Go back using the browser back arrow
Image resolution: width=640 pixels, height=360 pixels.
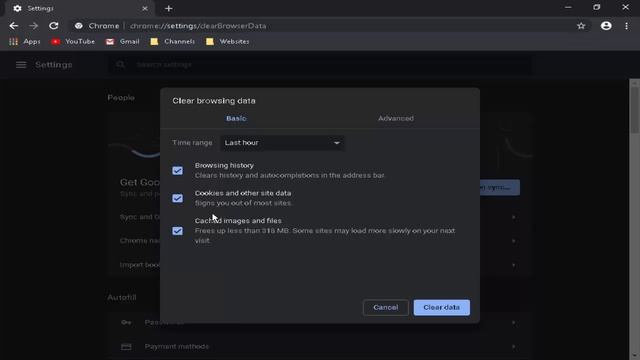click(13, 26)
